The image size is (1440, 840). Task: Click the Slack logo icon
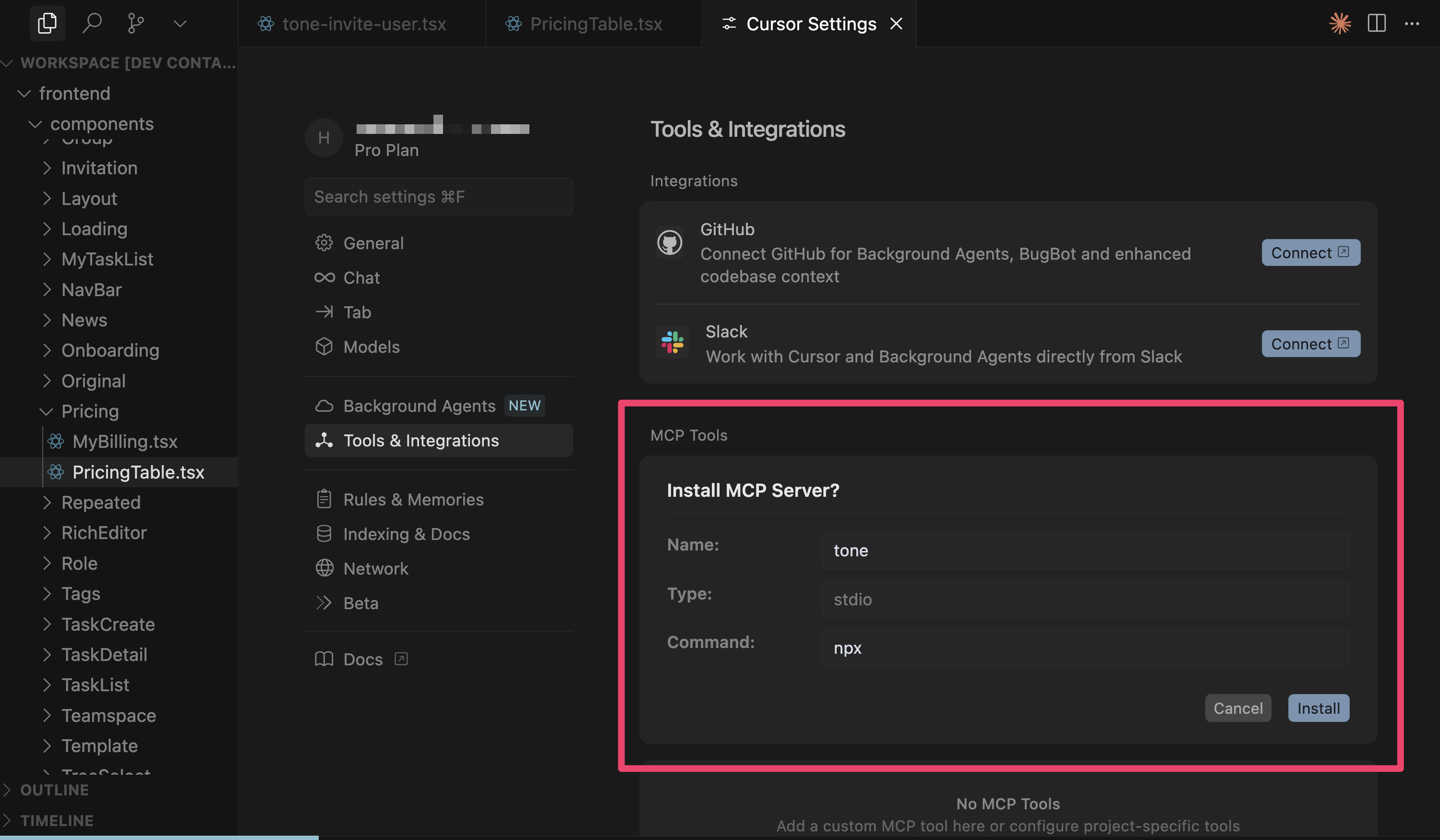672,342
